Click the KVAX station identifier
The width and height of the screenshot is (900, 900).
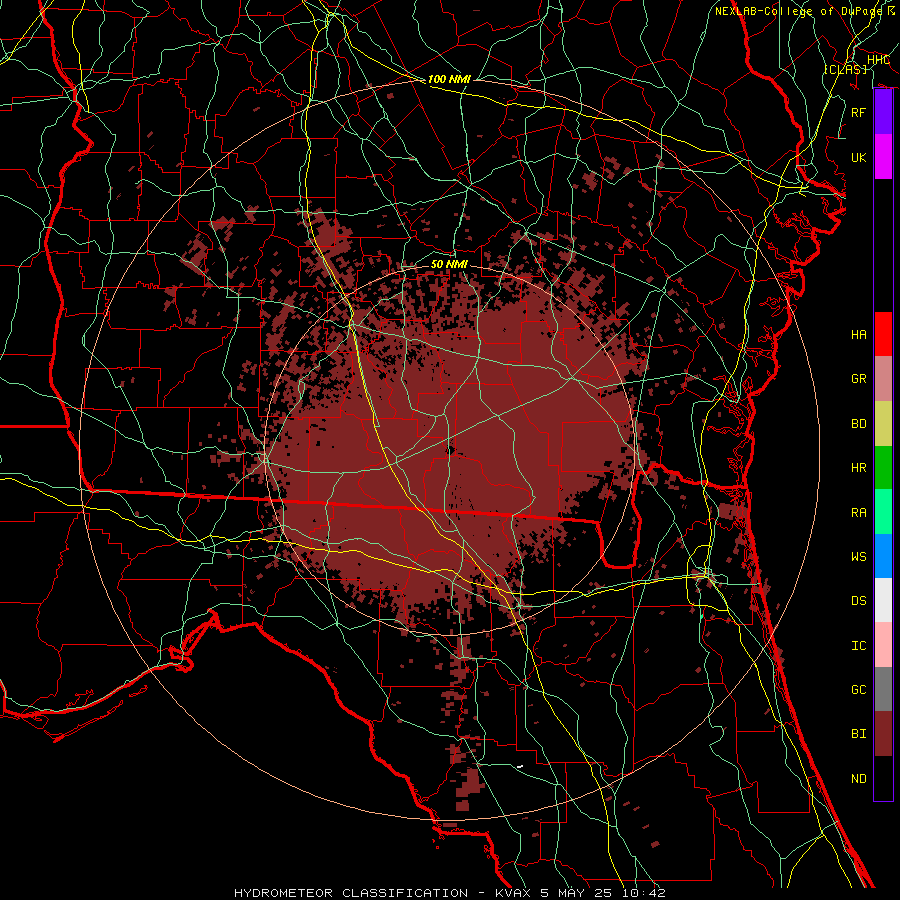[514, 893]
